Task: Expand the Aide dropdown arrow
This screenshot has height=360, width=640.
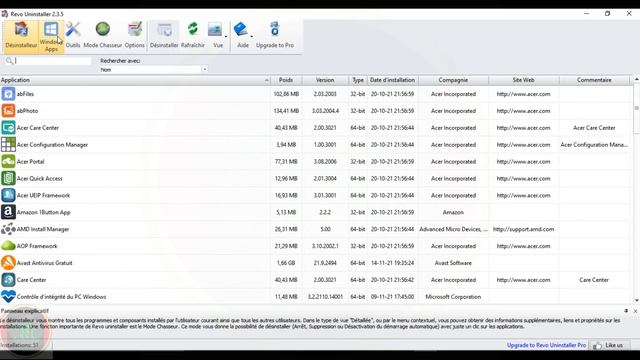Action: [x=251, y=36]
